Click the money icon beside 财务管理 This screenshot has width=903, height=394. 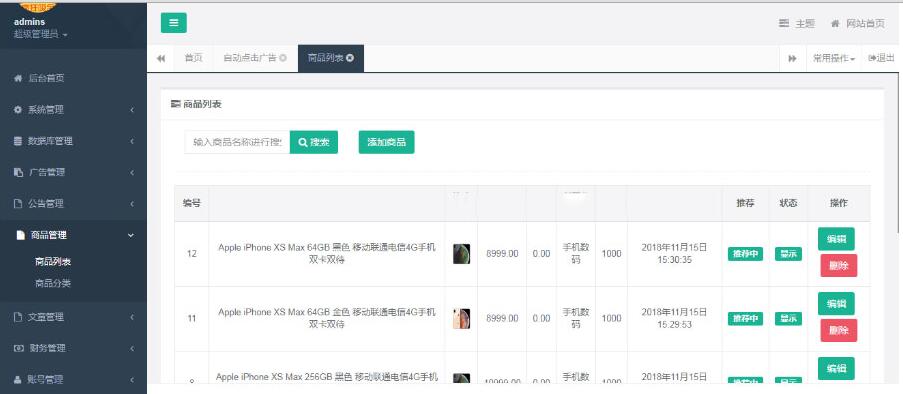[x=18, y=348]
